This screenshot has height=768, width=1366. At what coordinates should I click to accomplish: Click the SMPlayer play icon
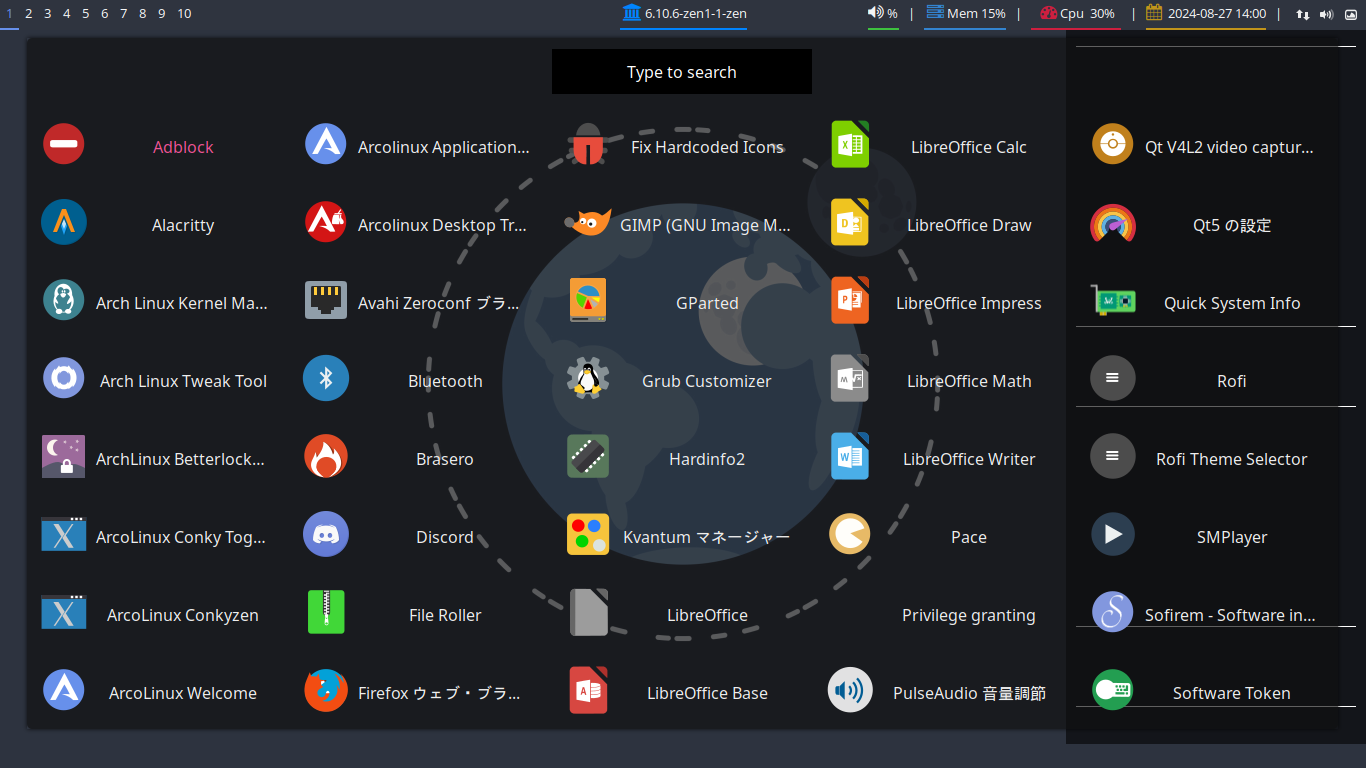(x=1112, y=534)
